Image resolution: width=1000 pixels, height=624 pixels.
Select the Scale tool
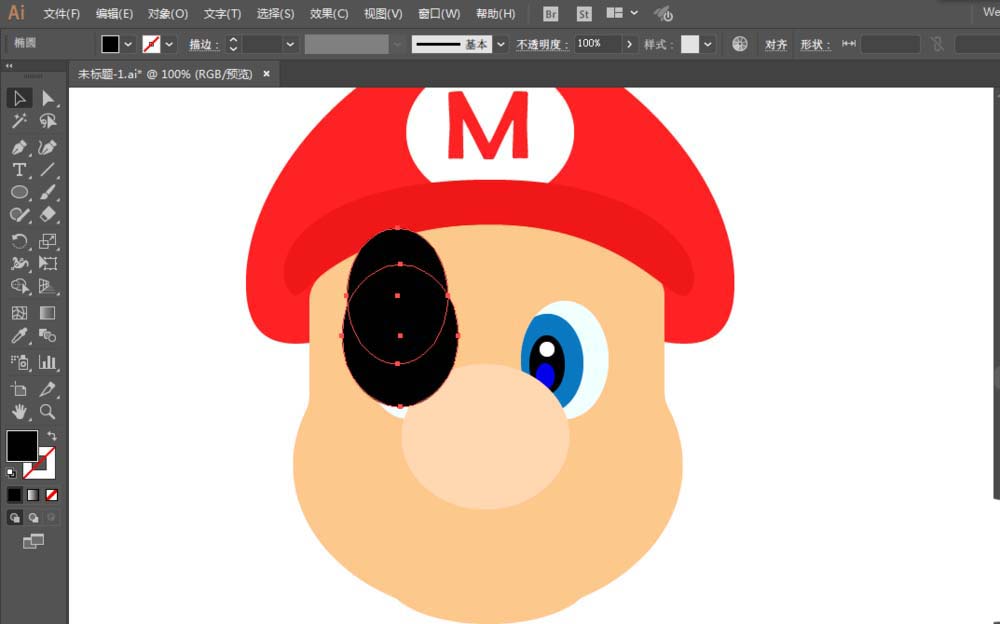(x=48, y=241)
